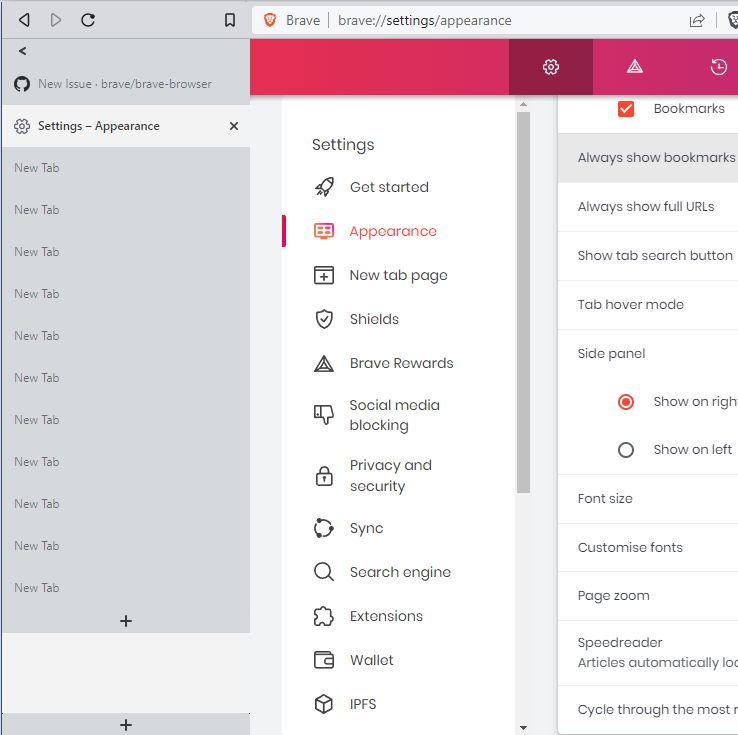Click the cube icon beside IPFS
The width and height of the screenshot is (738, 735).
[324, 704]
